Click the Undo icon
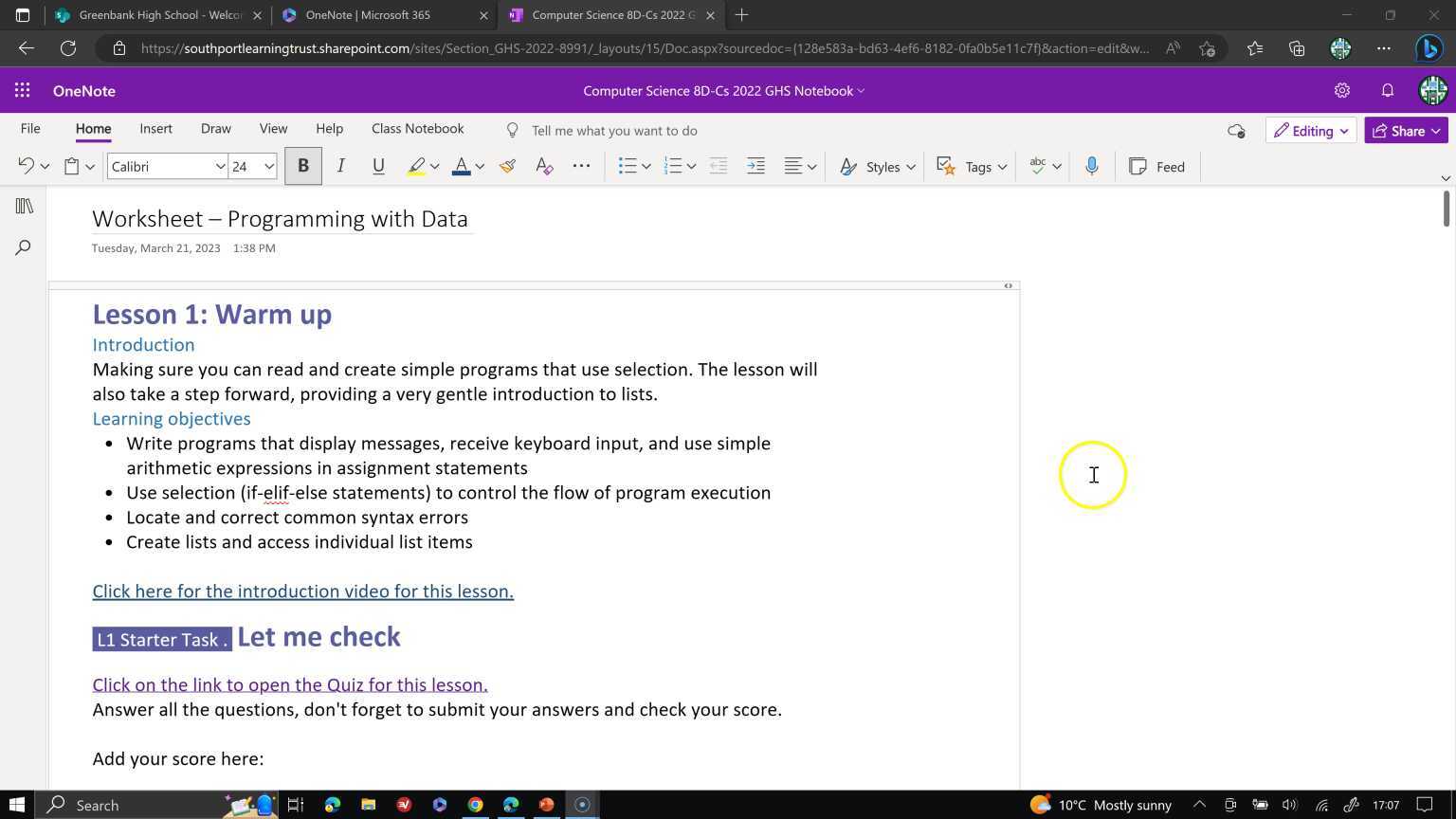Screen dimensions: 1456x819 (x=26, y=167)
